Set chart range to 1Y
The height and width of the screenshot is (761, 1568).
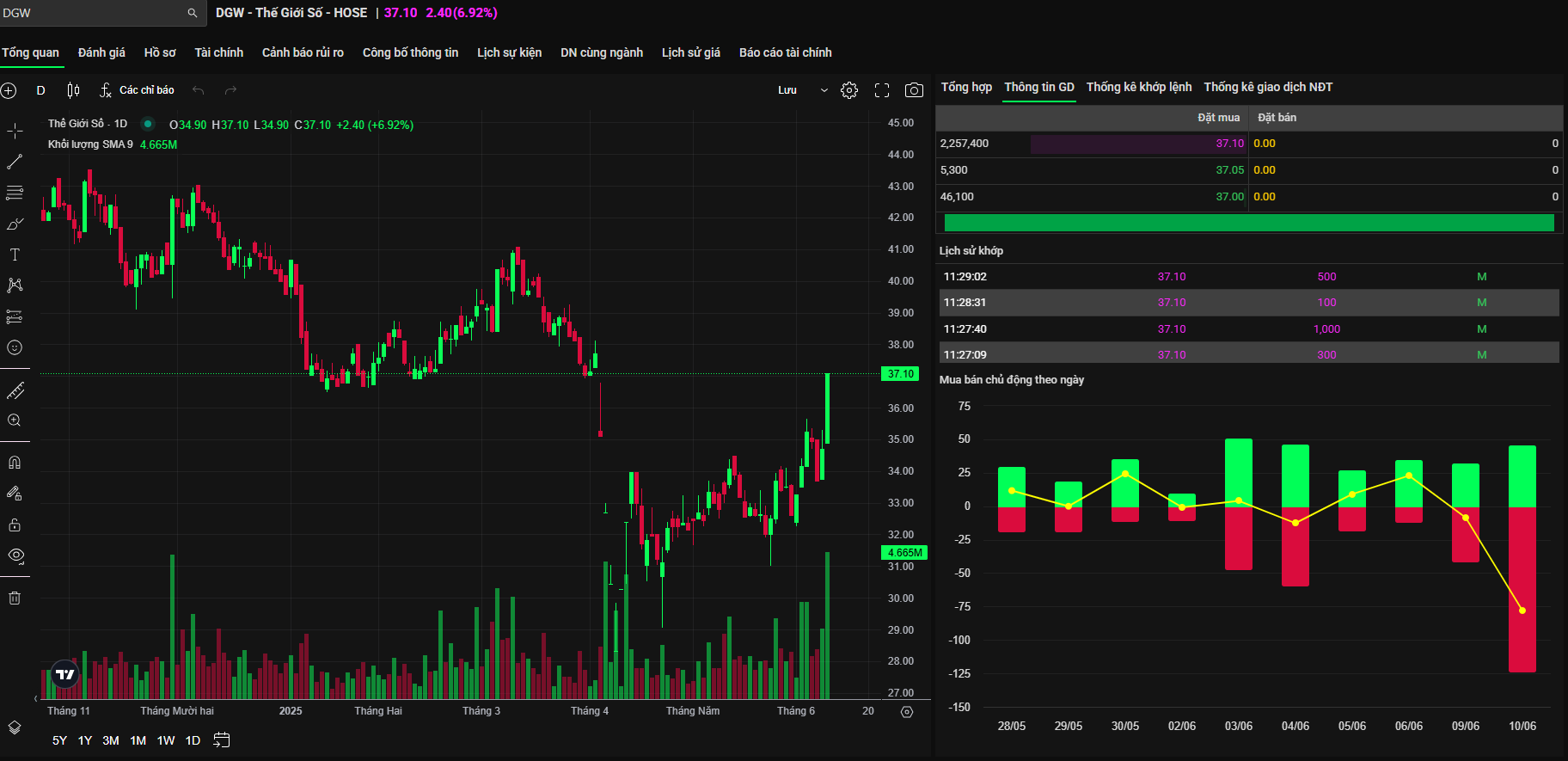[x=85, y=740]
